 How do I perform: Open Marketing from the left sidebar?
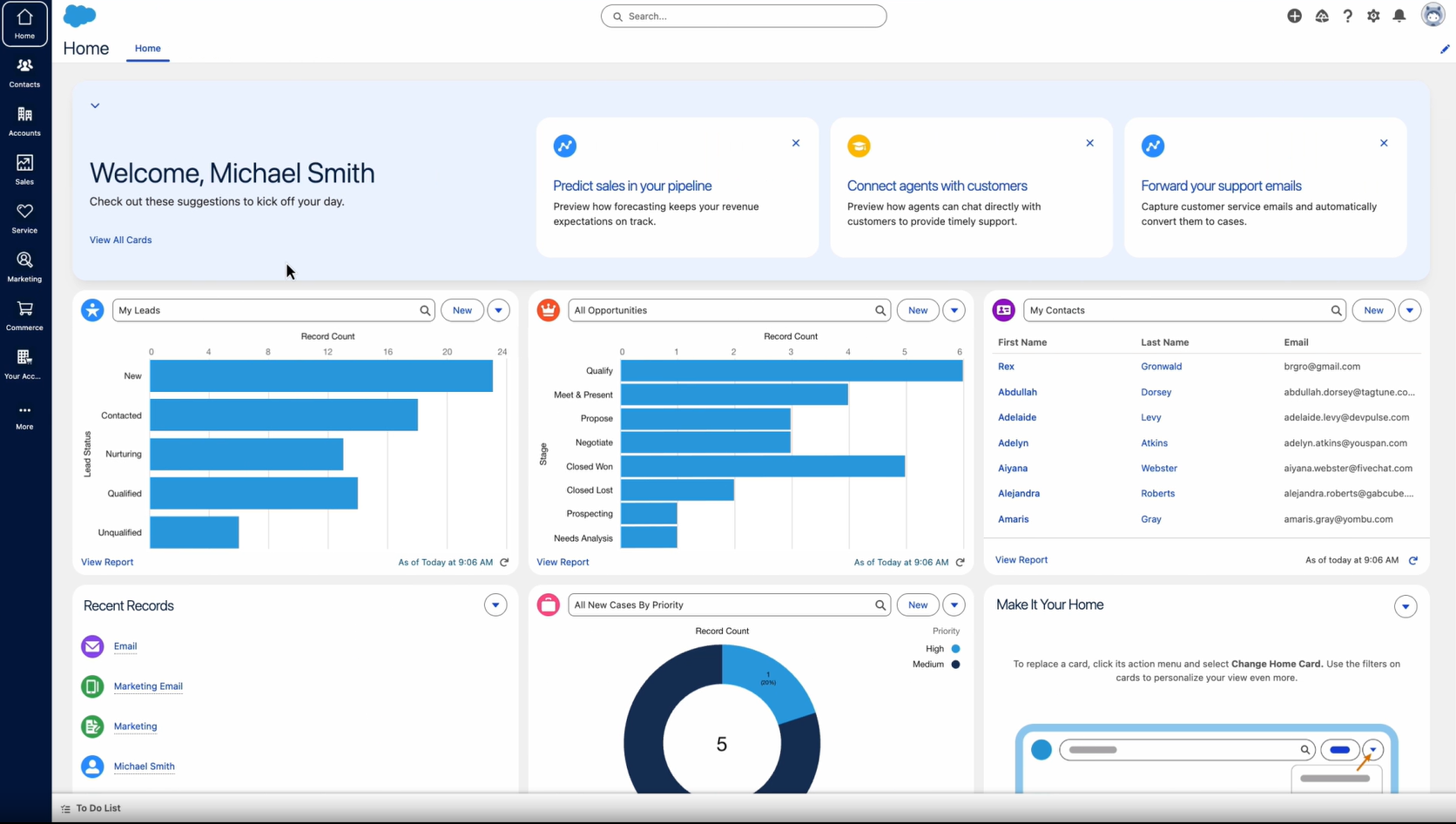click(x=24, y=266)
